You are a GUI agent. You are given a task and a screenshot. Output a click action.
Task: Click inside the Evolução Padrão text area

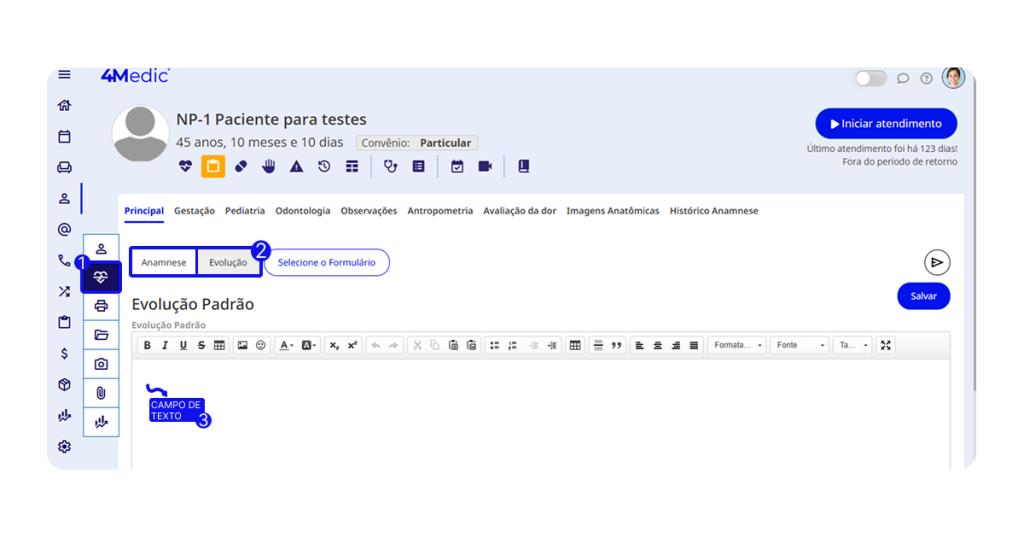540,420
